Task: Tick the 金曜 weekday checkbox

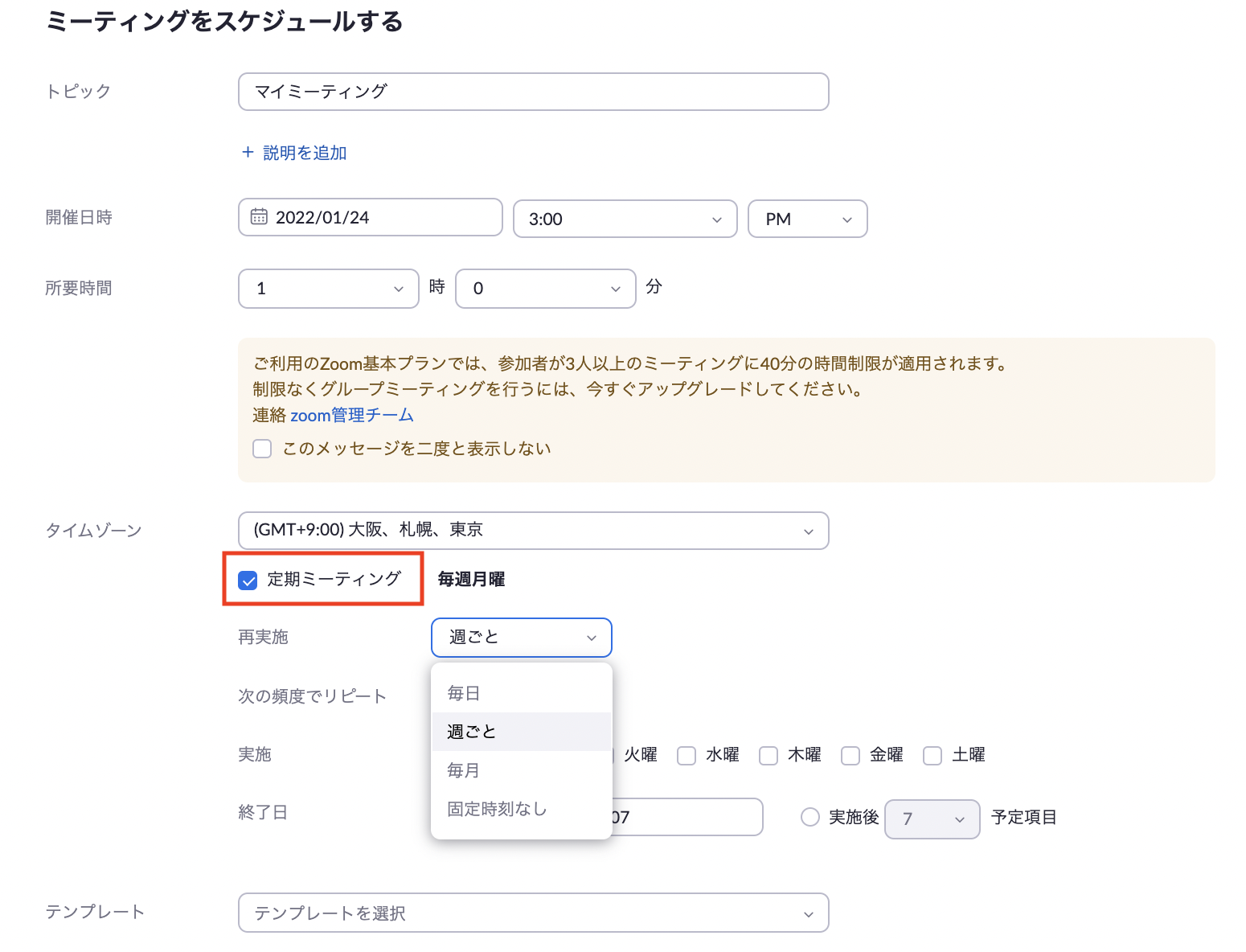Action: (x=850, y=756)
